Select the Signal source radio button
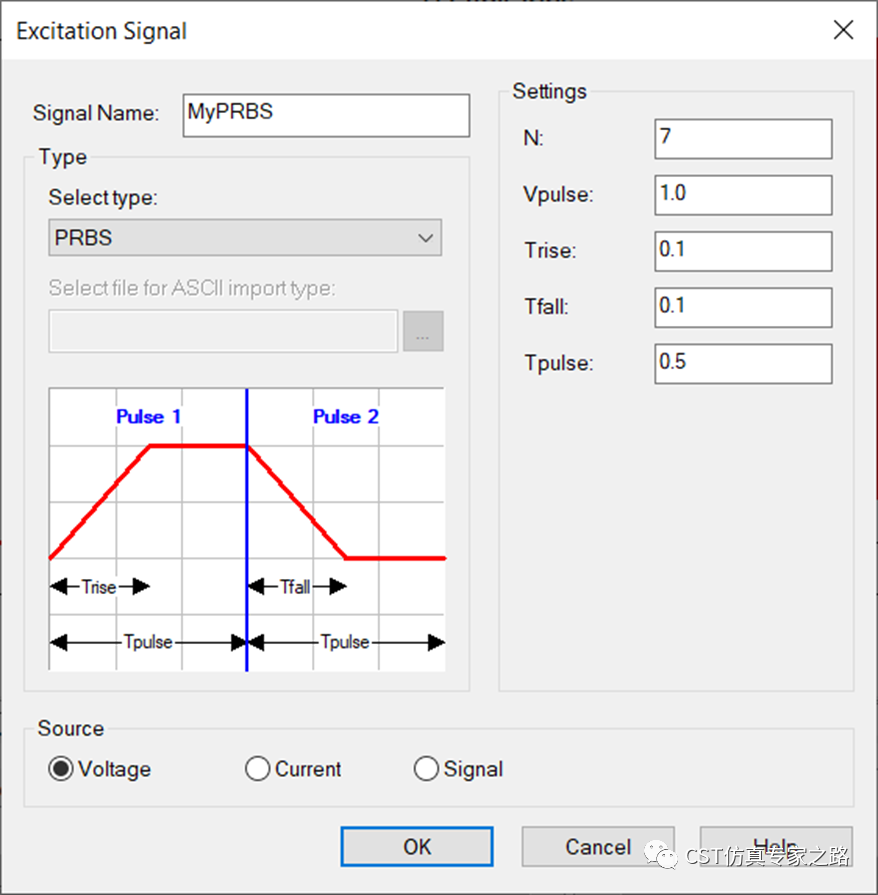Image resolution: width=878 pixels, height=895 pixels. point(427,769)
